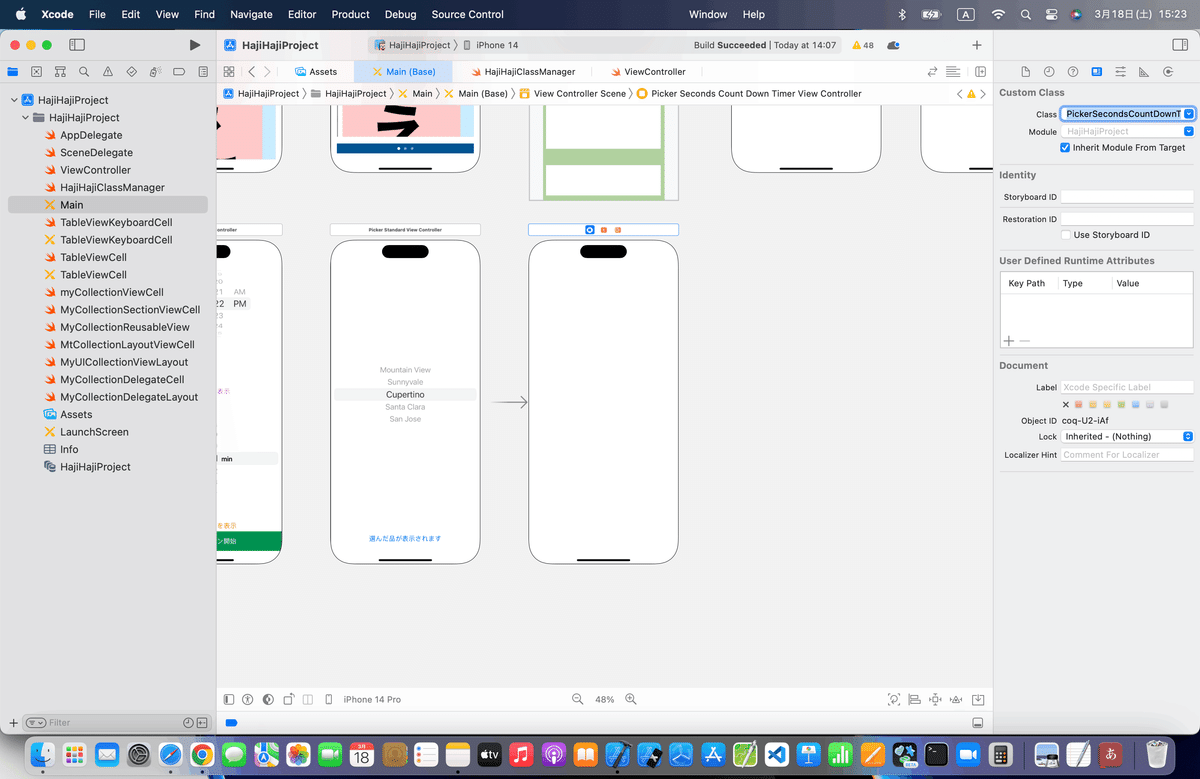Open the navigator filter options dropdown
The image size is (1200, 779).
tap(36, 722)
